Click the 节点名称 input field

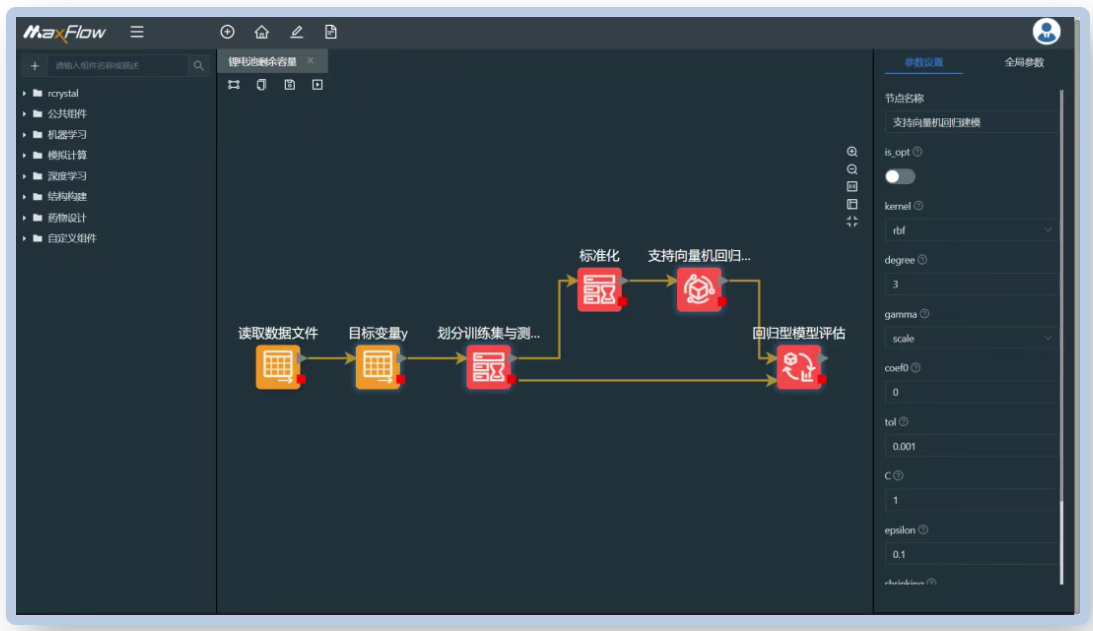click(x=970, y=122)
